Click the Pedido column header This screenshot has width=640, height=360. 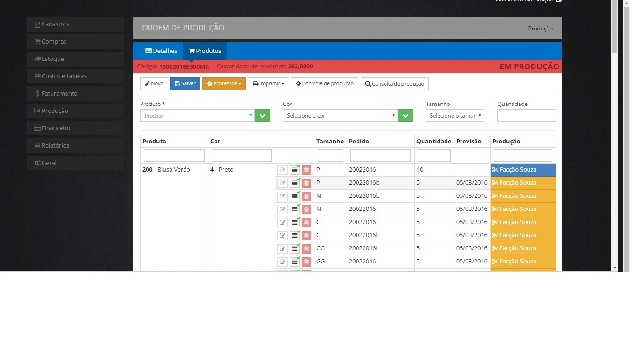(359, 141)
